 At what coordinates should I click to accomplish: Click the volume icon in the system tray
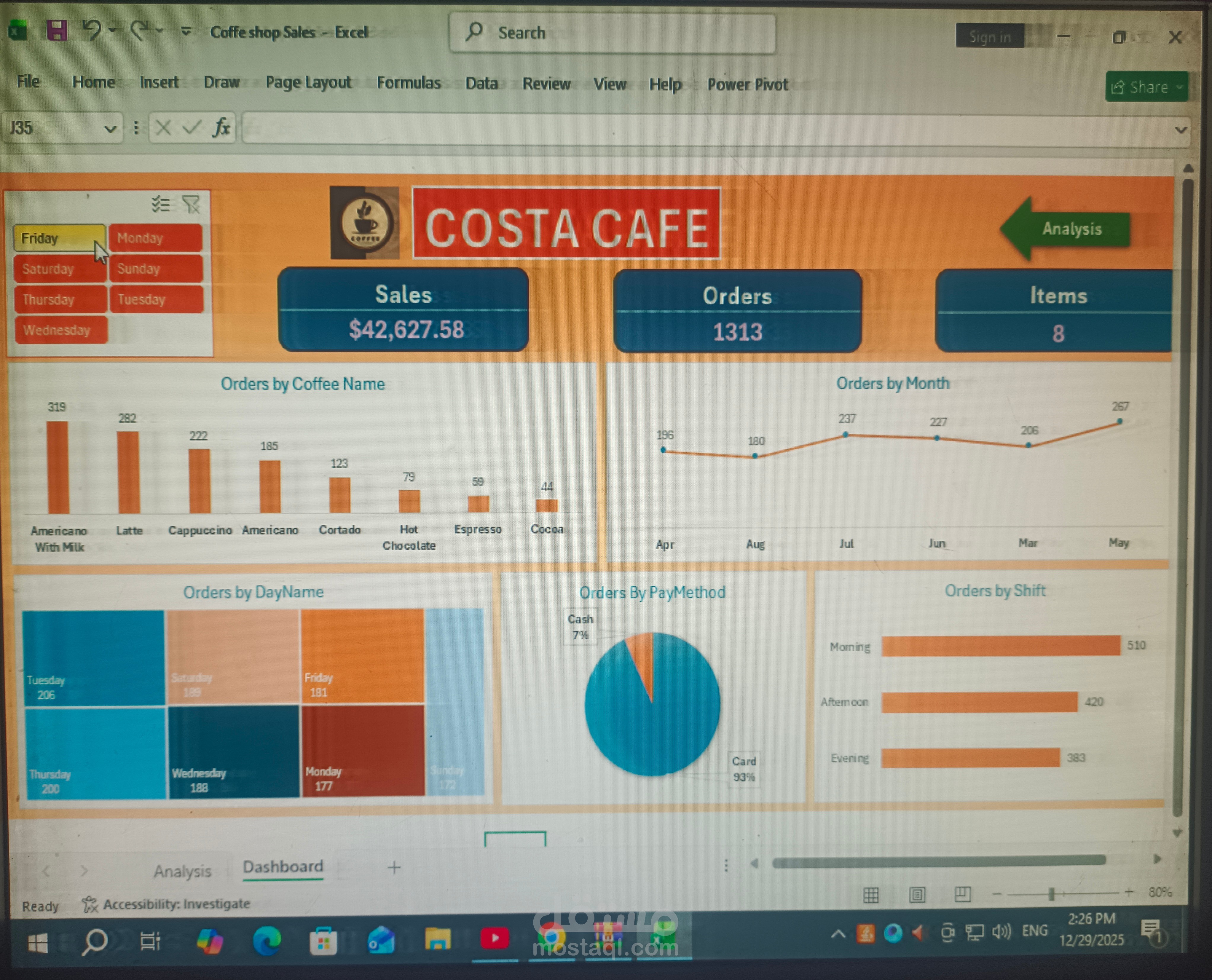point(1002,931)
